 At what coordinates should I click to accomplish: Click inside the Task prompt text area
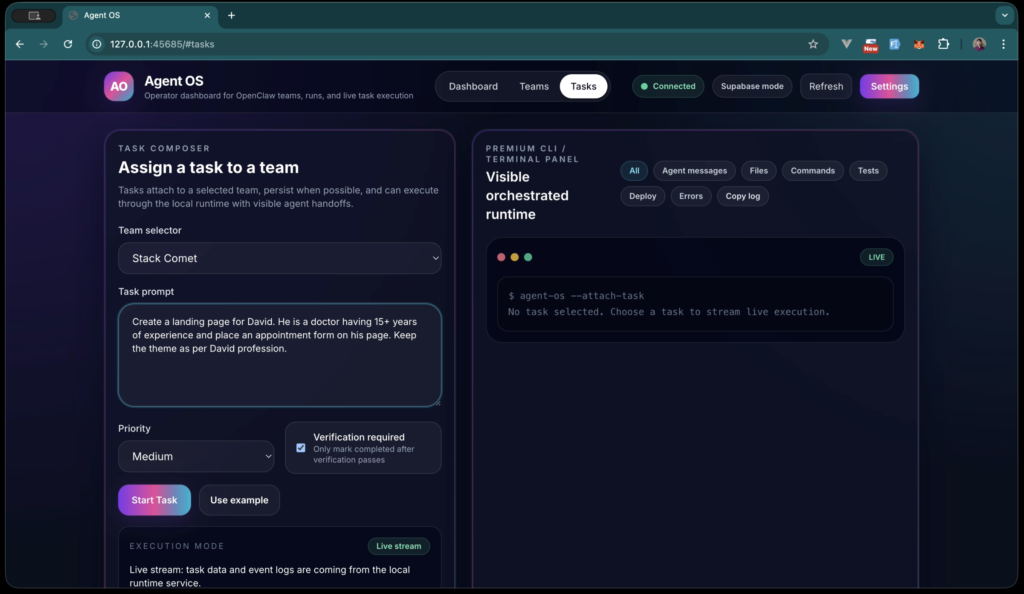pos(279,355)
